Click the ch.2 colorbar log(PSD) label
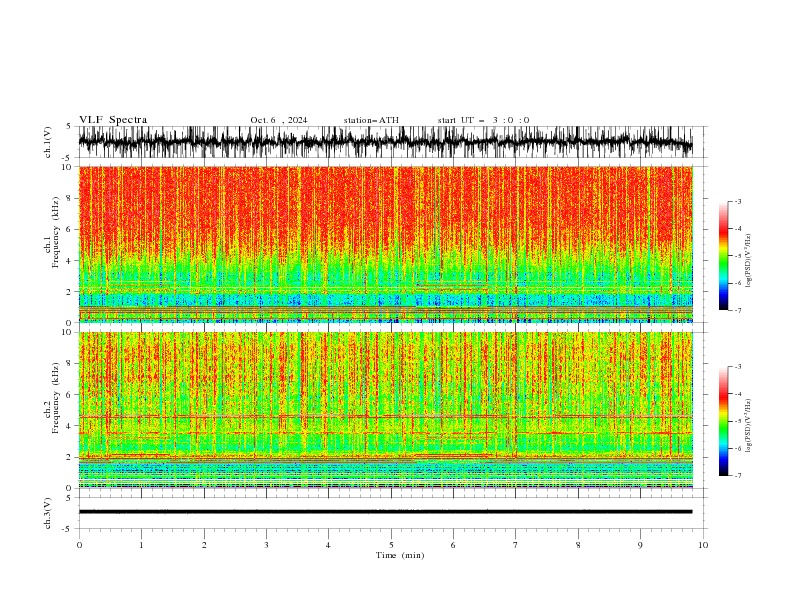 748,426
